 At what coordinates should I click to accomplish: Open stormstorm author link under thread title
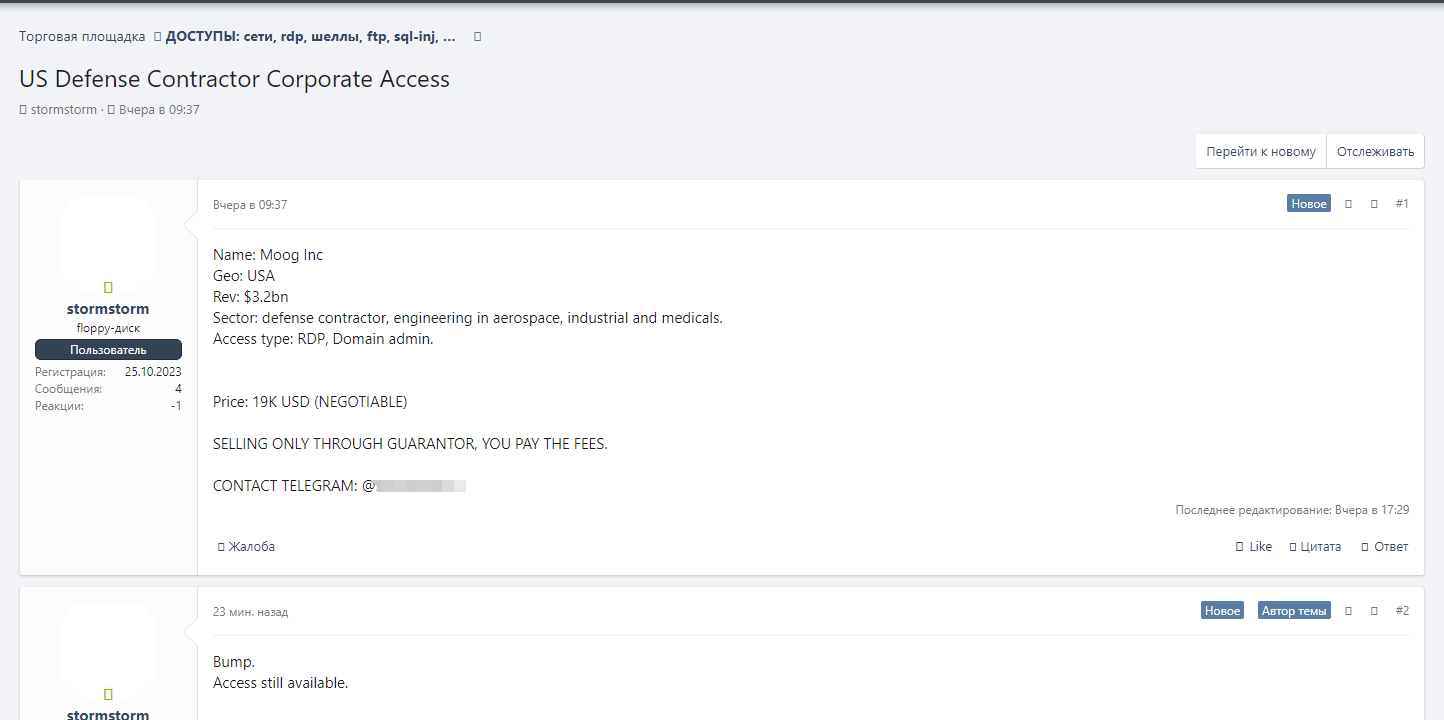tap(64, 109)
